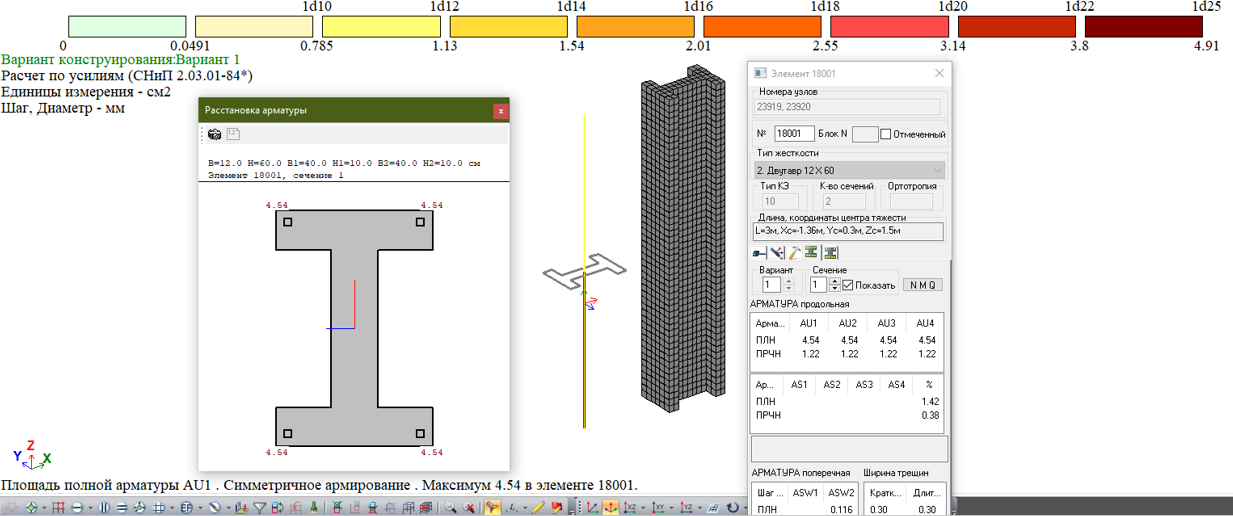
Task: Click the XZ projection view icon
Action: click(x=631, y=508)
